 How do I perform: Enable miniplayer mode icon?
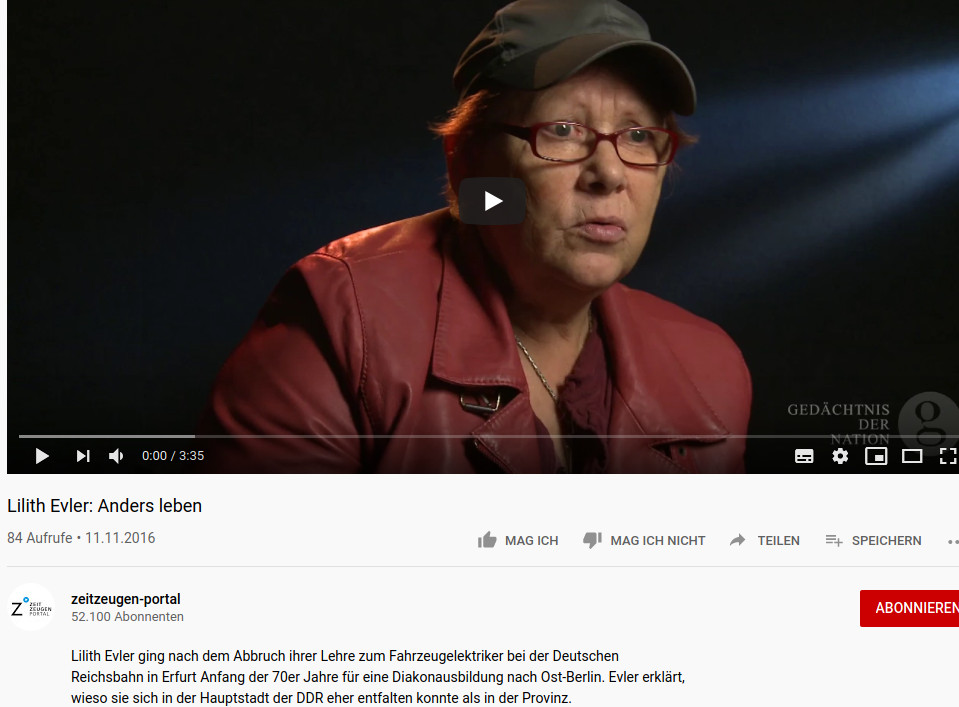point(876,456)
